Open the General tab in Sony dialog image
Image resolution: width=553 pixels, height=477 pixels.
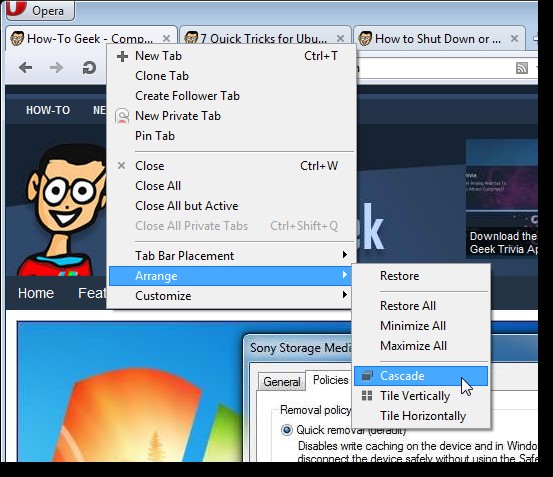pyautogui.click(x=281, y=382)
